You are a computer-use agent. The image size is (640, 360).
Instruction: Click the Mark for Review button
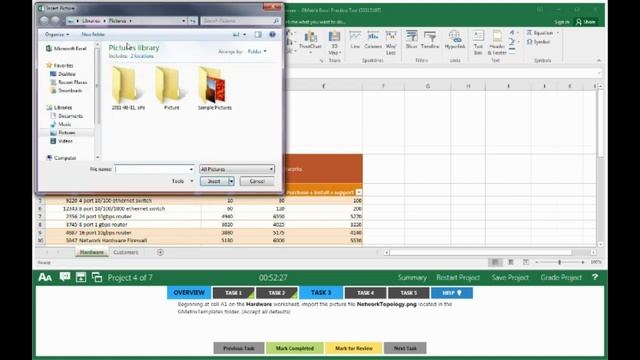pos(353,348)
